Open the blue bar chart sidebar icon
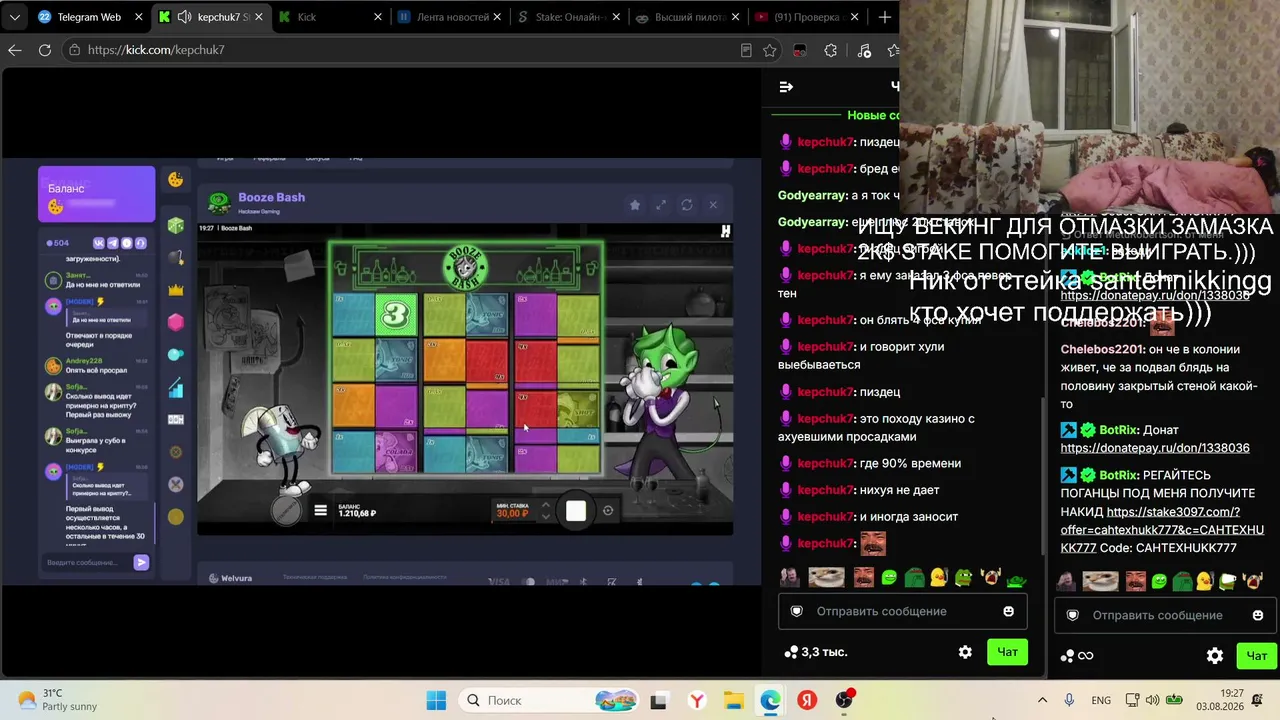This screenshot has width=1280, height=720. point(176,387)
